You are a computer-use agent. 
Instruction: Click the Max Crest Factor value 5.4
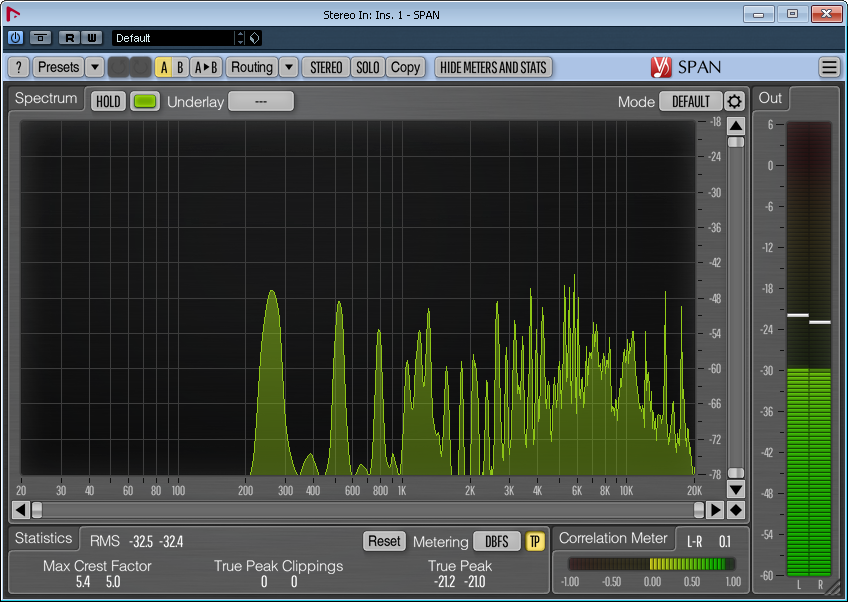(x=83, y=582)
